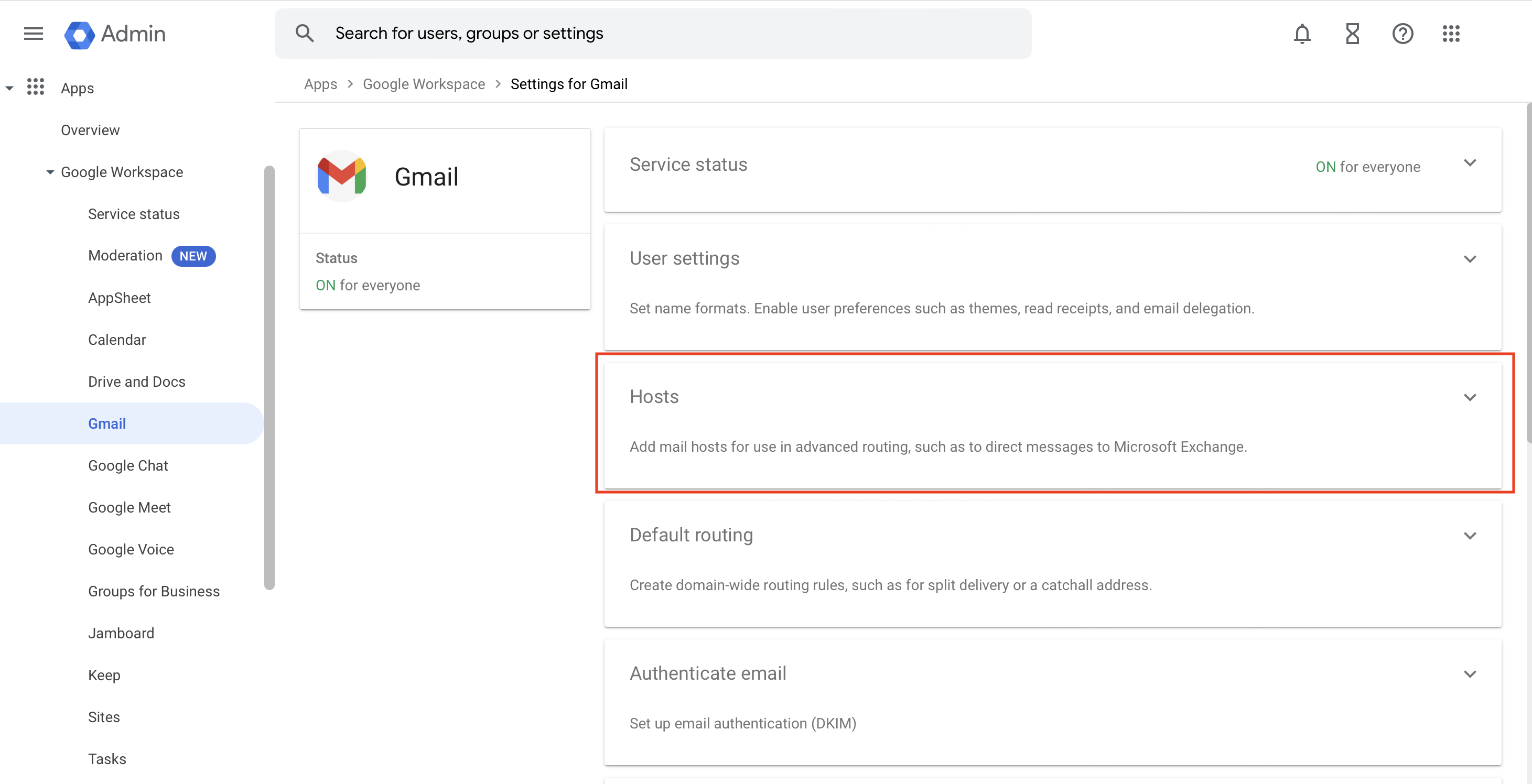Click the Set up email authentication (DKIM) text
1532x784 pixels.
pyautogui.click(x=743, y=723)
